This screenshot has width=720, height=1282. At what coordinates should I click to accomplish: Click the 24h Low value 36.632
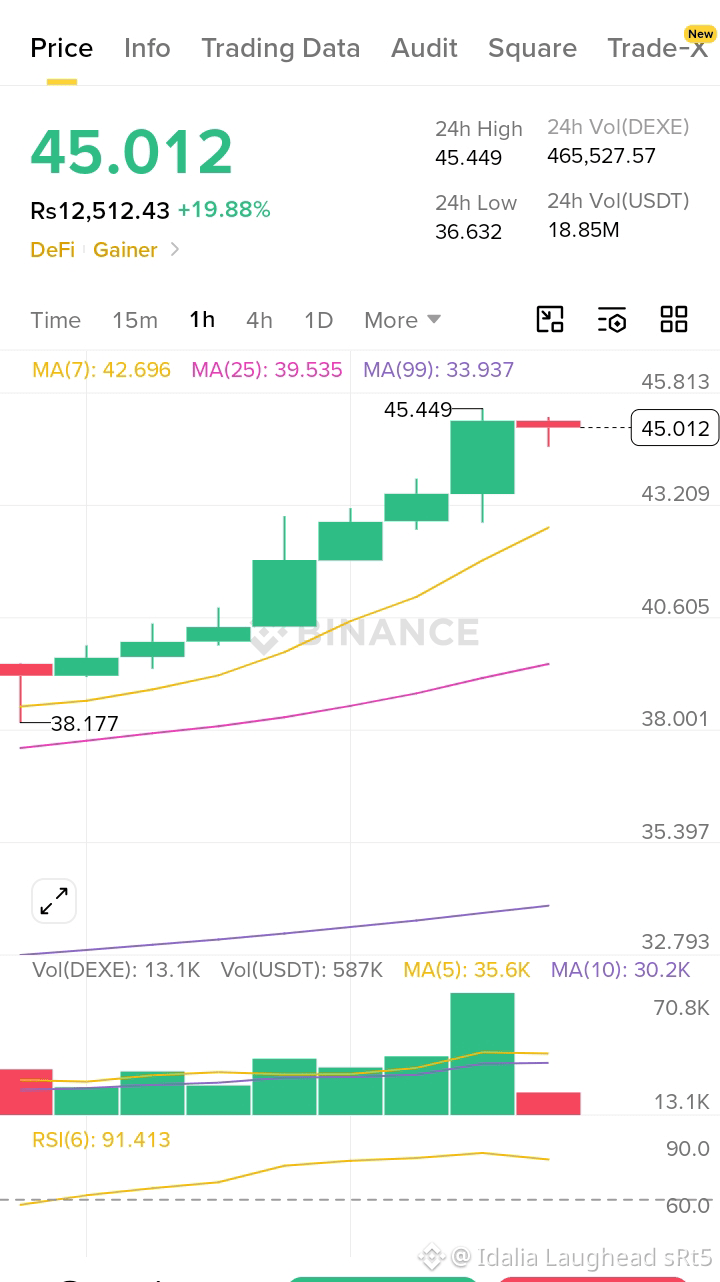[x=468, y=232]
